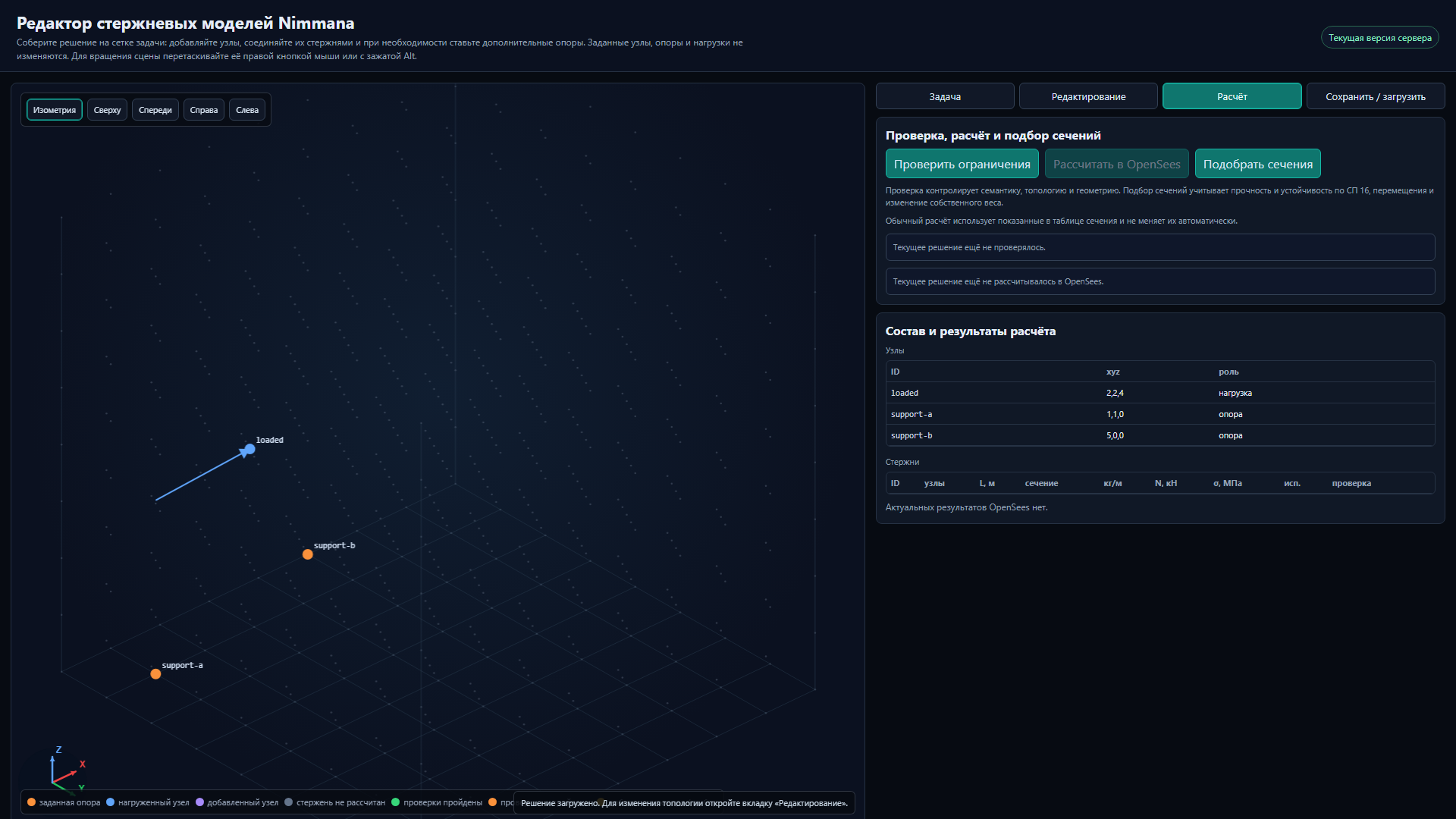Screen dimensions: 1456x819
Task: Click the кг/м column header
Action: tap(1112, 483)
